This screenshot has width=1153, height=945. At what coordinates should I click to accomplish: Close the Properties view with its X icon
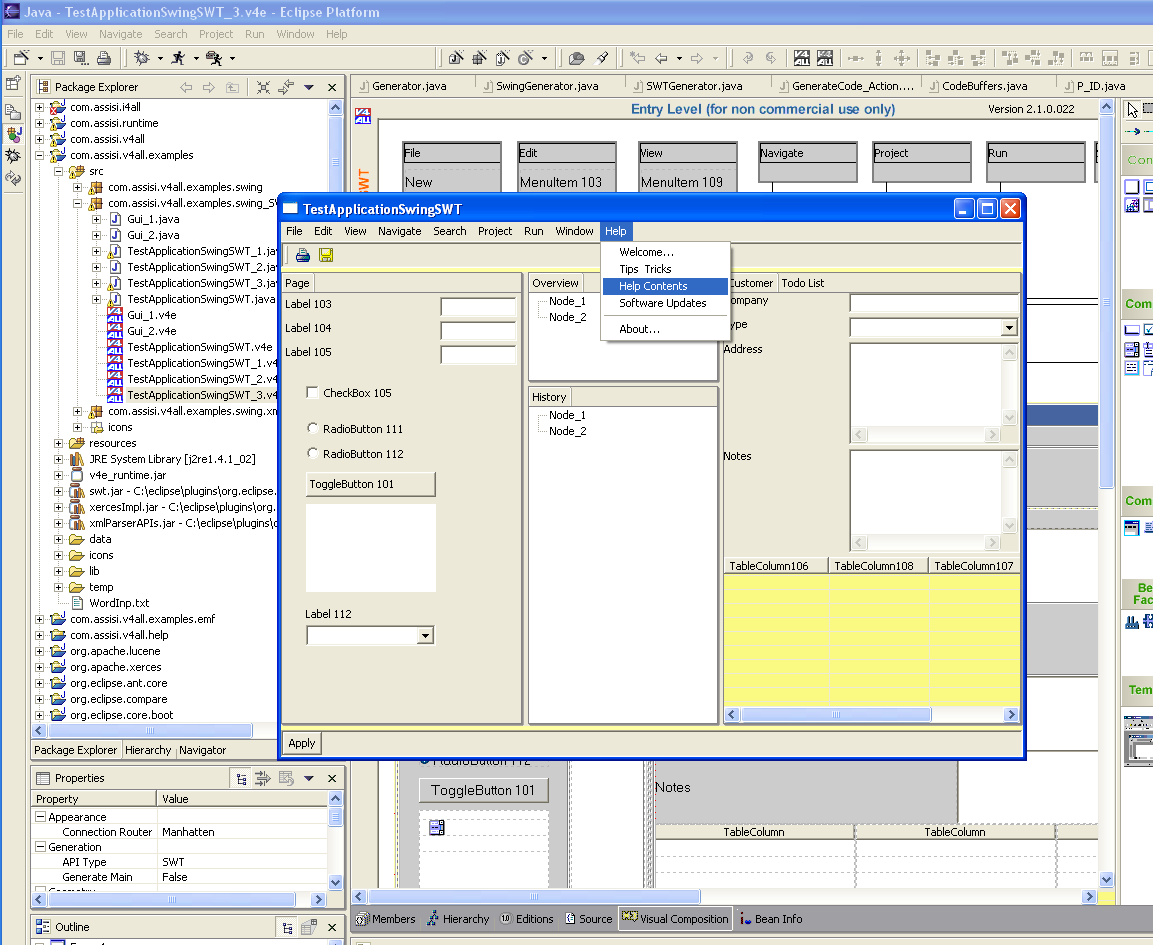pyautogui.click(x=332, y=778)
